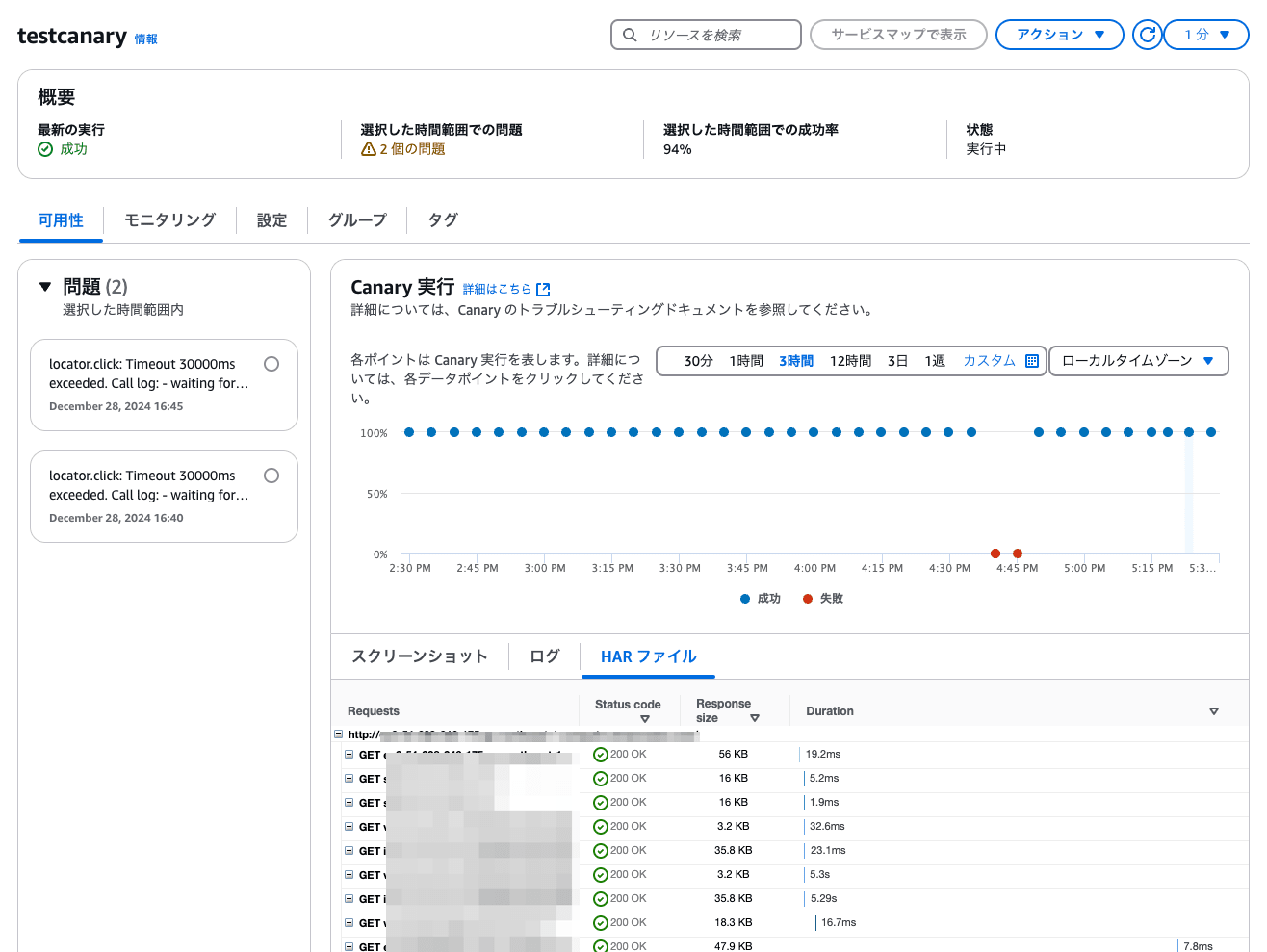
Task: Click the red 失敗 legend dot
Action: pos(808,599)
